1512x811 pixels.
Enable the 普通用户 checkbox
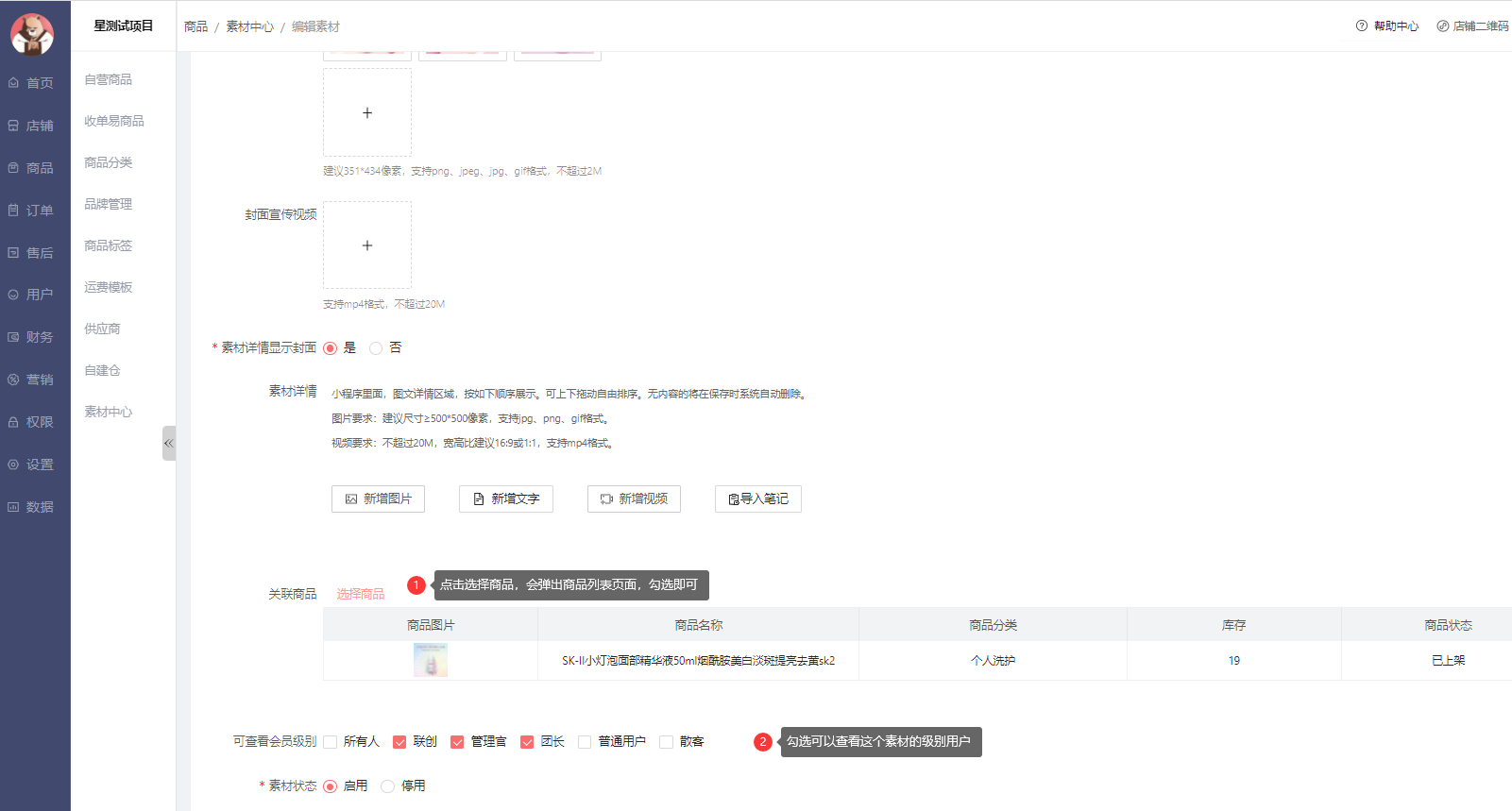click(585, 742)
